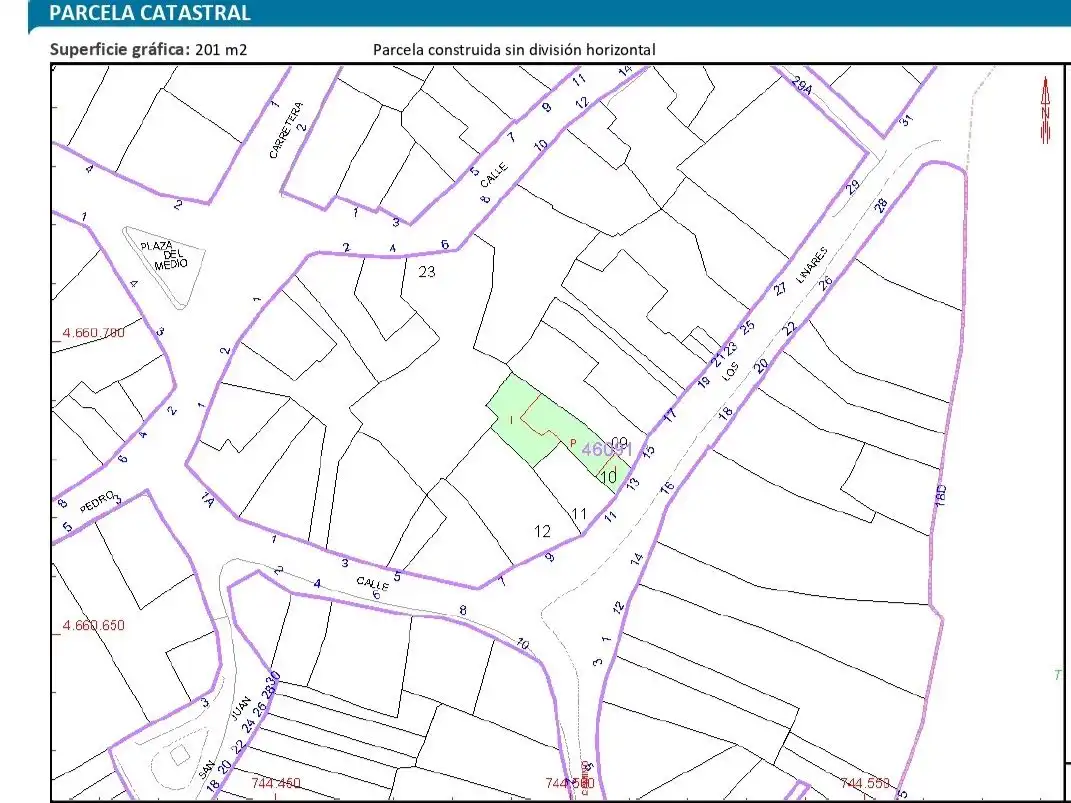Click street number 31
Viewport: 1071px width, 803px height.
[x=906, y=120]
